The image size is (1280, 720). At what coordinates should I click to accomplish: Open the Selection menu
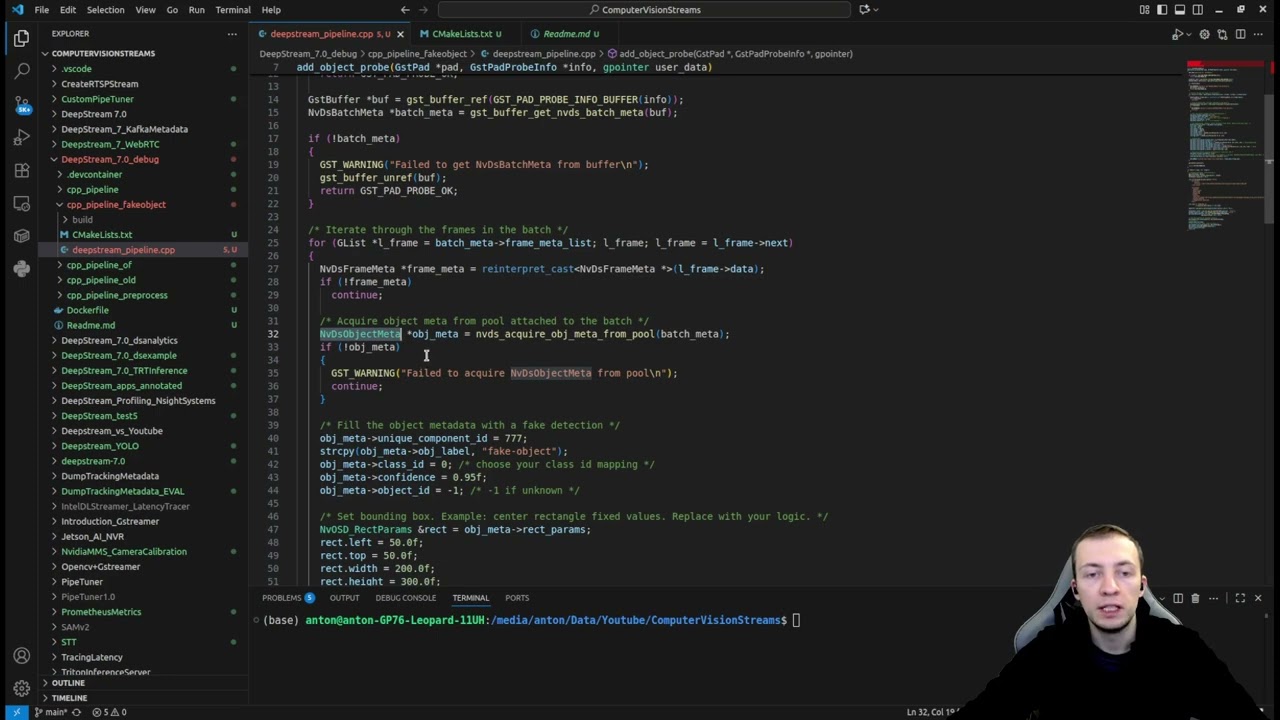pyautogui.click(x=105, y=10)
